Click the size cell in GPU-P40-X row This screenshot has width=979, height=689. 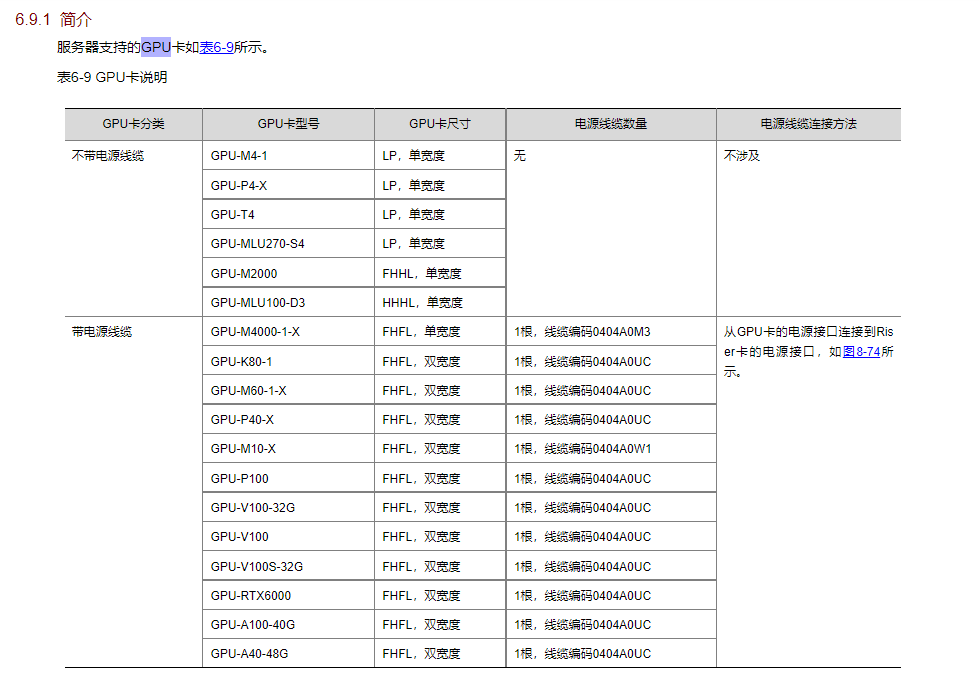point(440,419)
